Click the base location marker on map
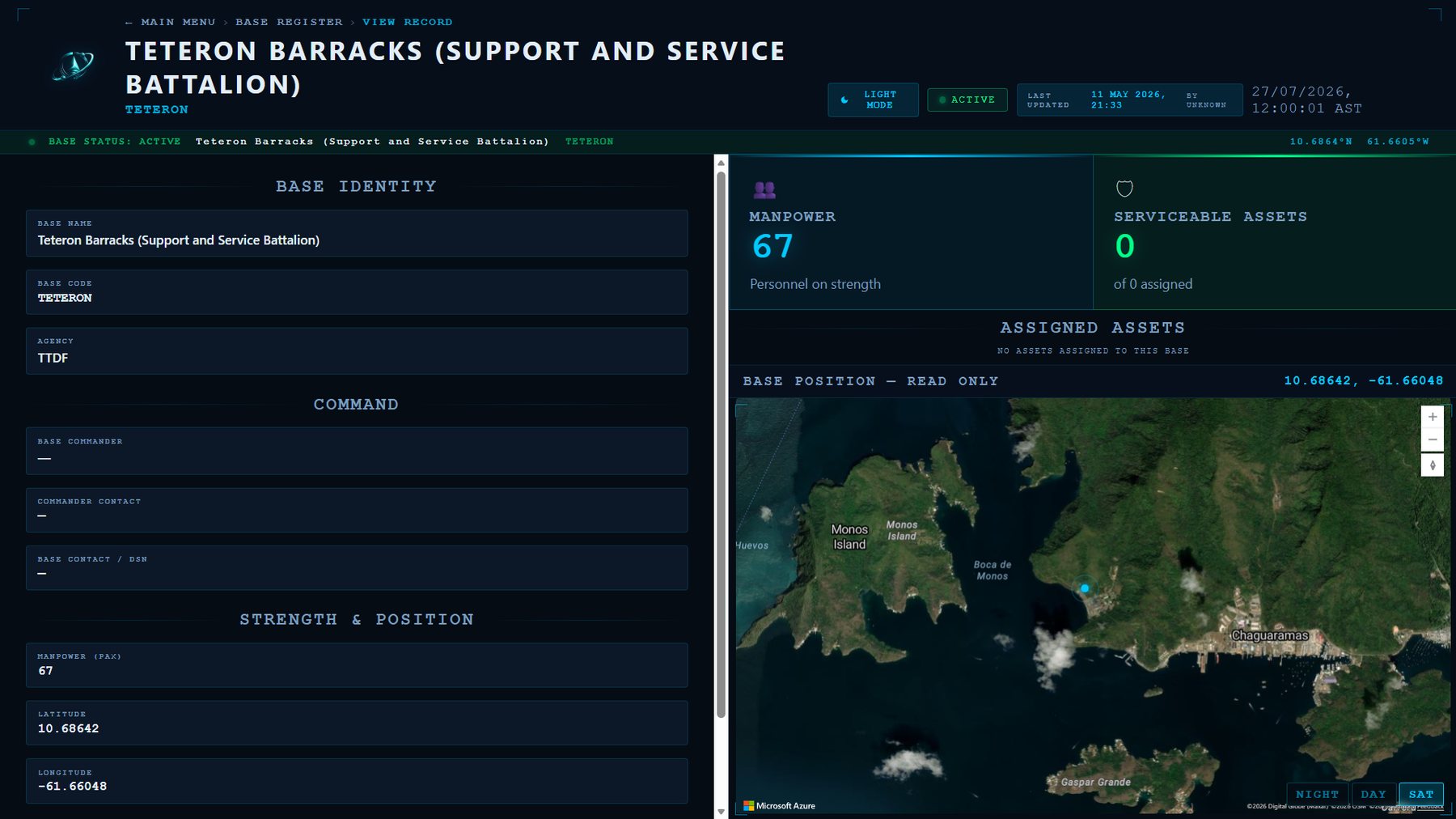 click(x=1085, y=588)
